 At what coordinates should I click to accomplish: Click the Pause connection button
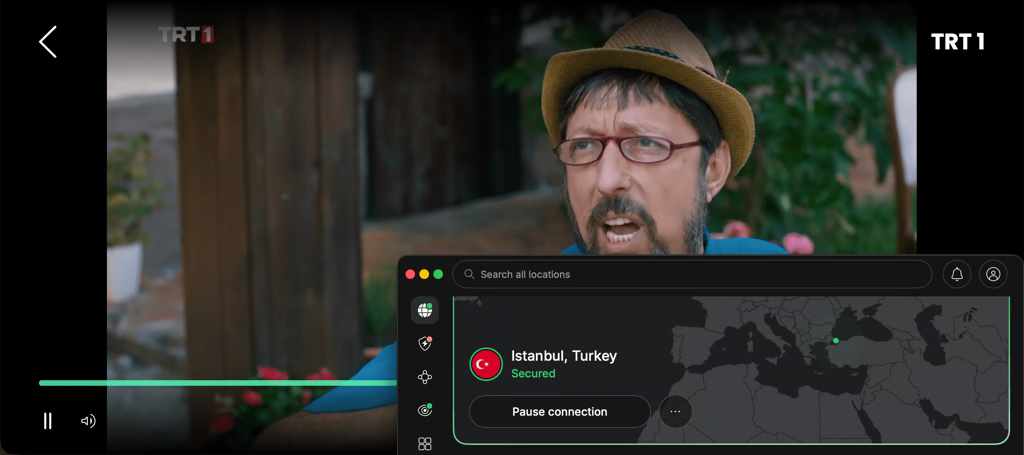click(x=560, y=412)
